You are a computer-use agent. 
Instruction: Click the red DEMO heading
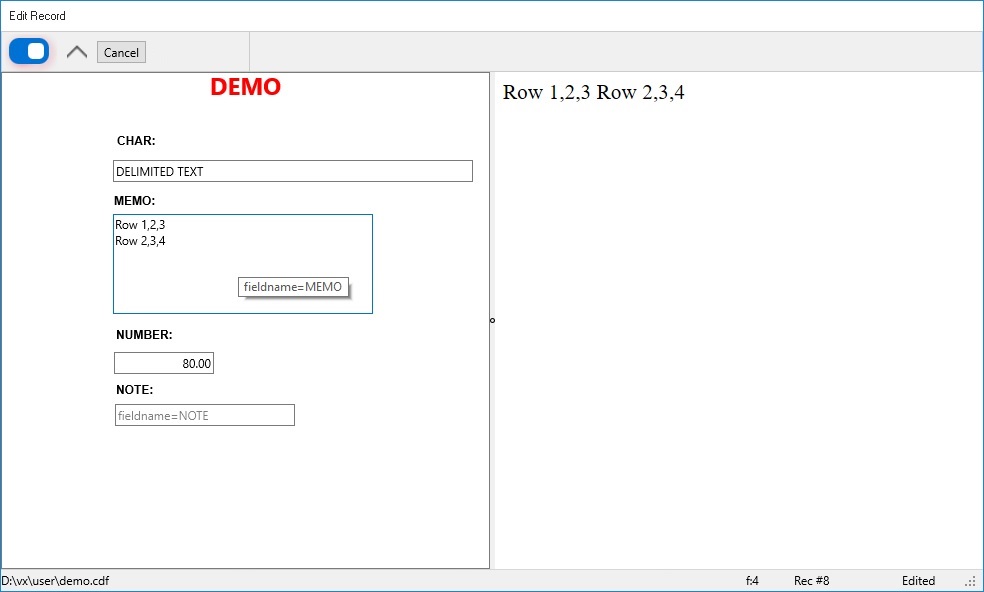246,87
